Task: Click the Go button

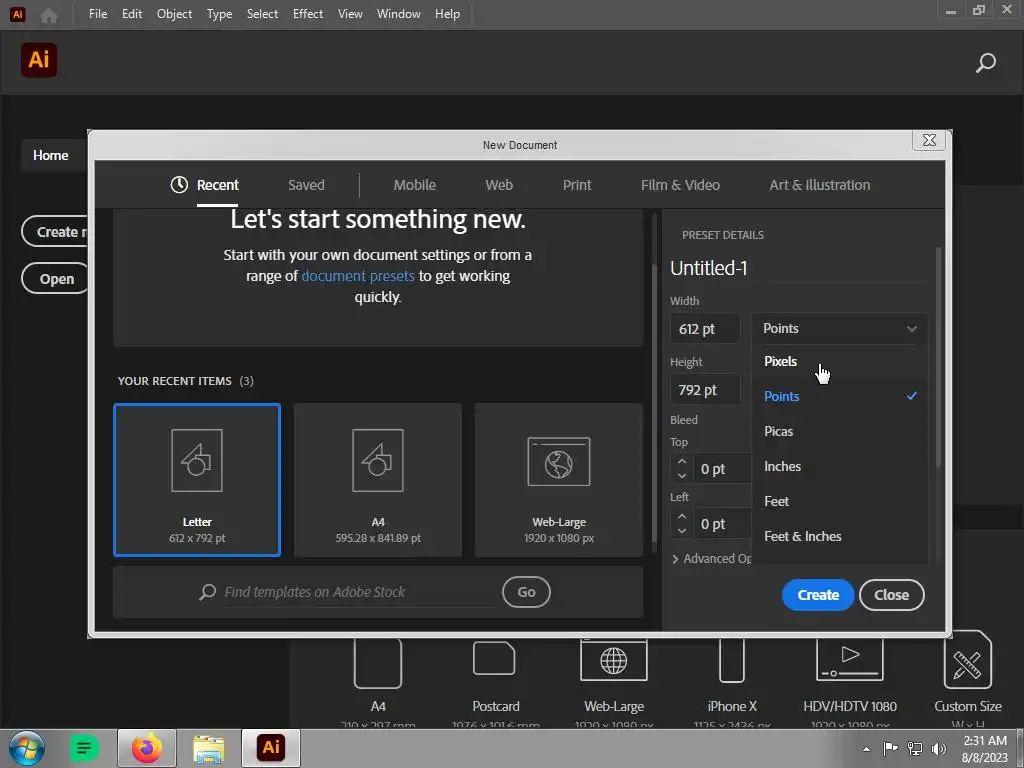Action: (526, 592)
